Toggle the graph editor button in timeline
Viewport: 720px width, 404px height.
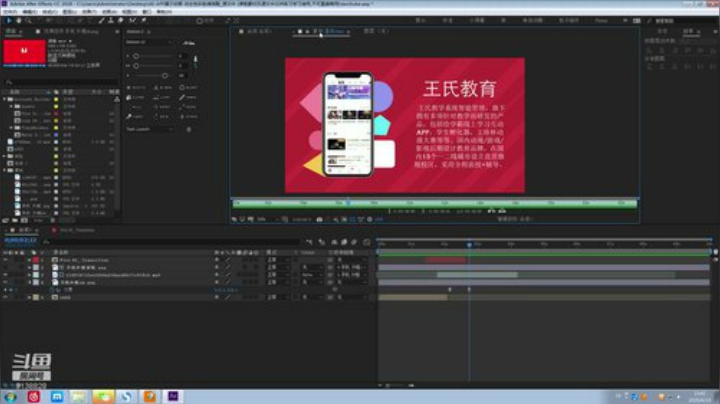(366, 242)
